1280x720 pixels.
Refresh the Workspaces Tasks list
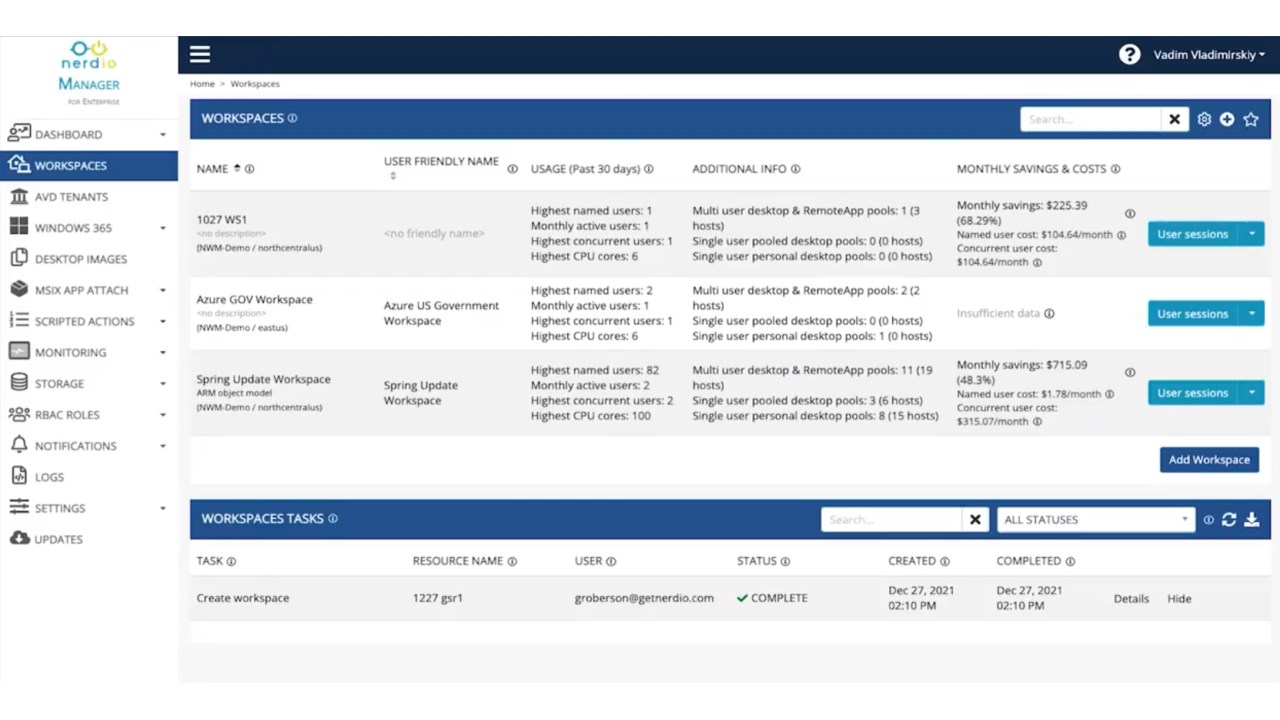tap(1229, 520)
